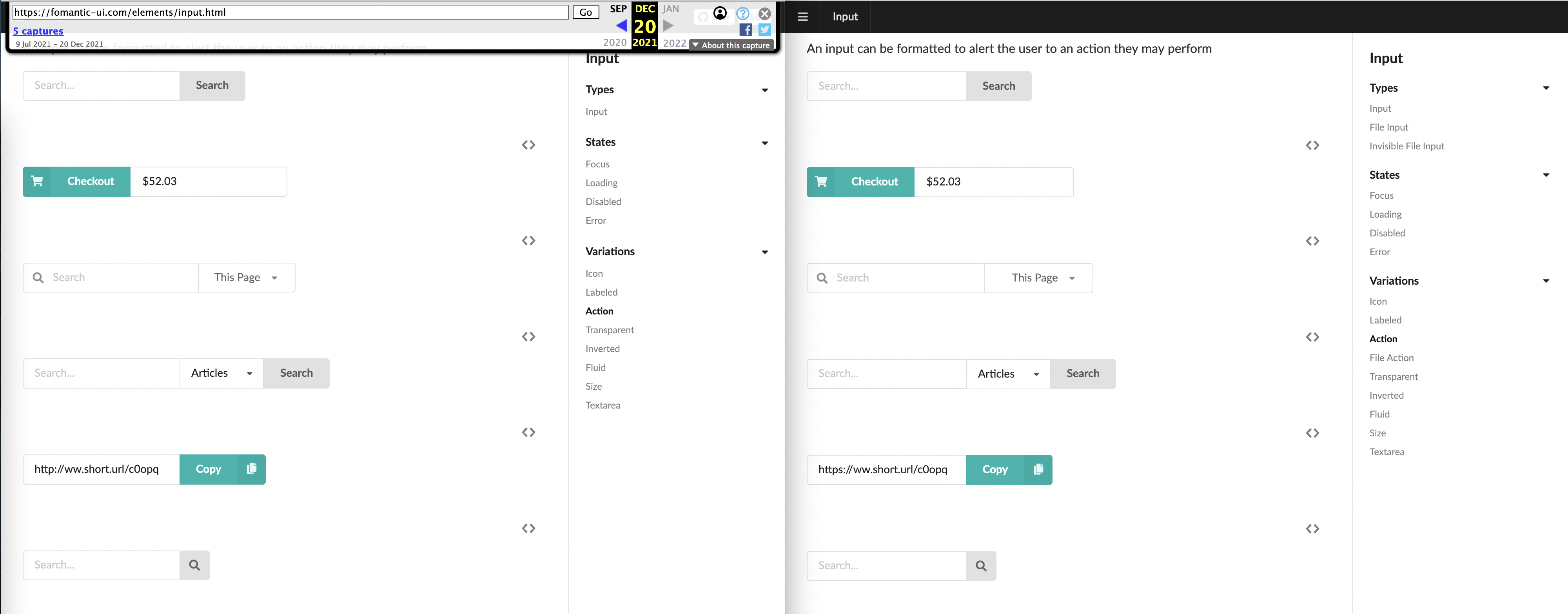This screenshot has height=614, width=1568.
Task: Open the hamburger navigation menu icon
Action: 802,16
